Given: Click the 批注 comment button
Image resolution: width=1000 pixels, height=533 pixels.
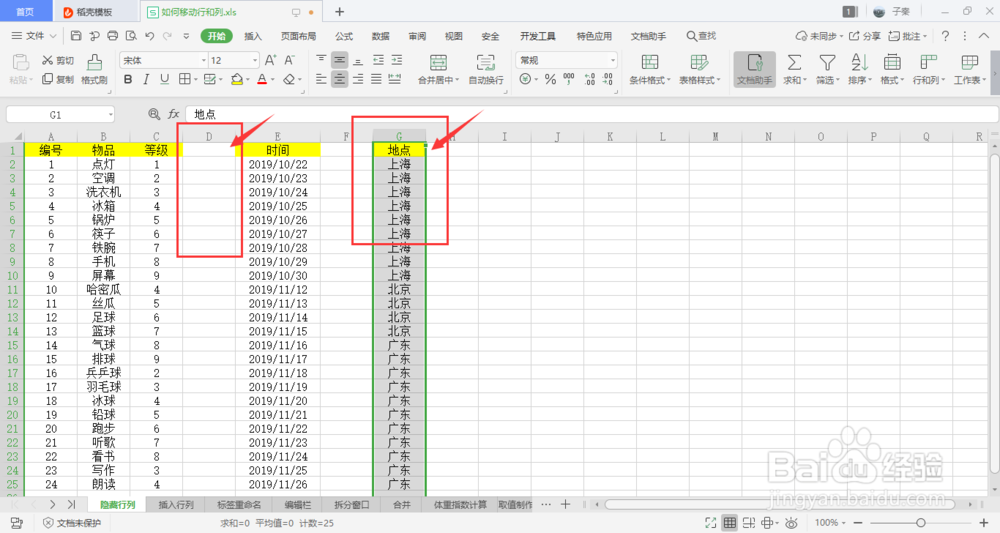Looking at the screenshot, I should (908, 36).
